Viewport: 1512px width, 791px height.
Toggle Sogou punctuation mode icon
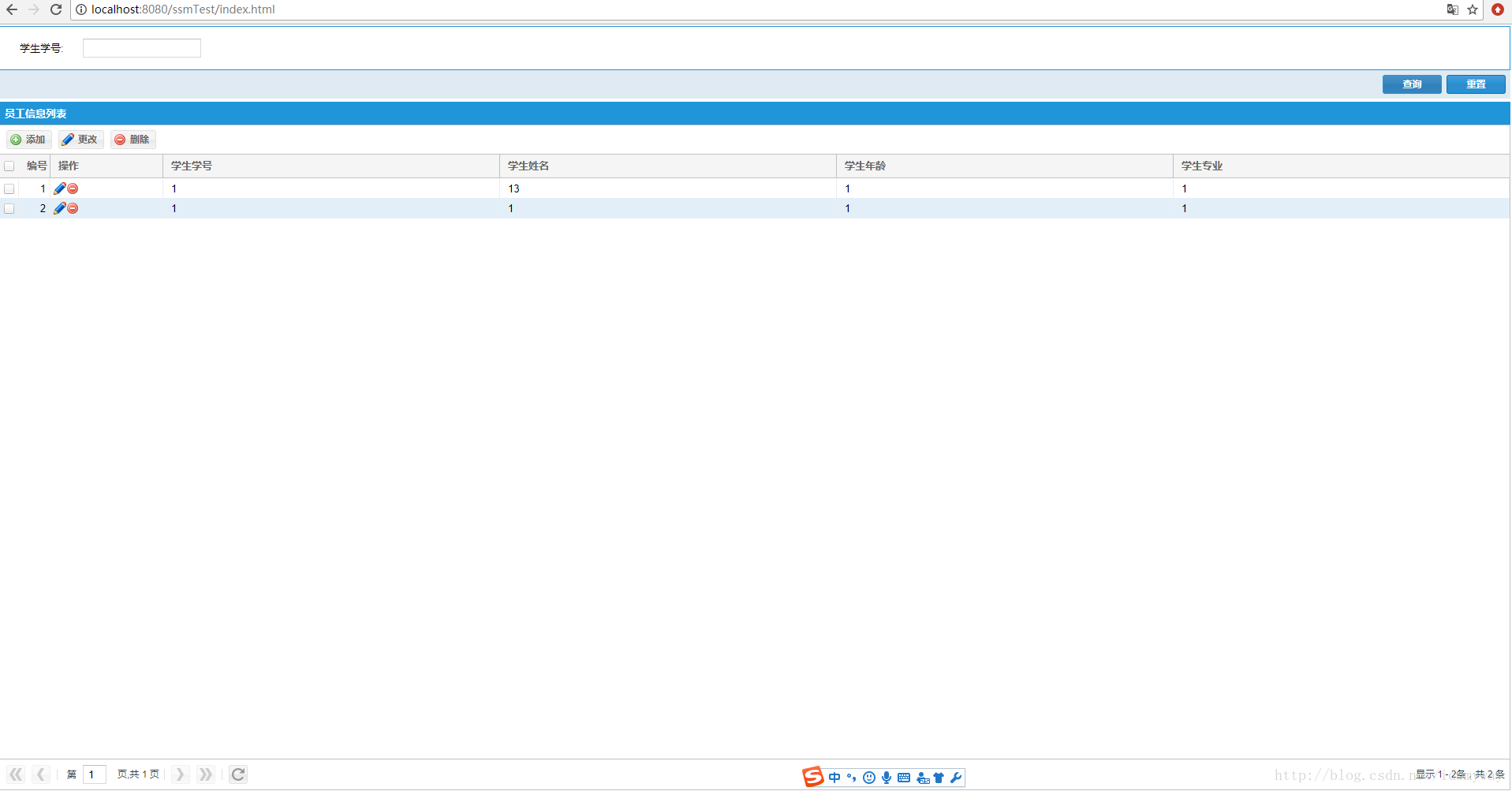851,778
